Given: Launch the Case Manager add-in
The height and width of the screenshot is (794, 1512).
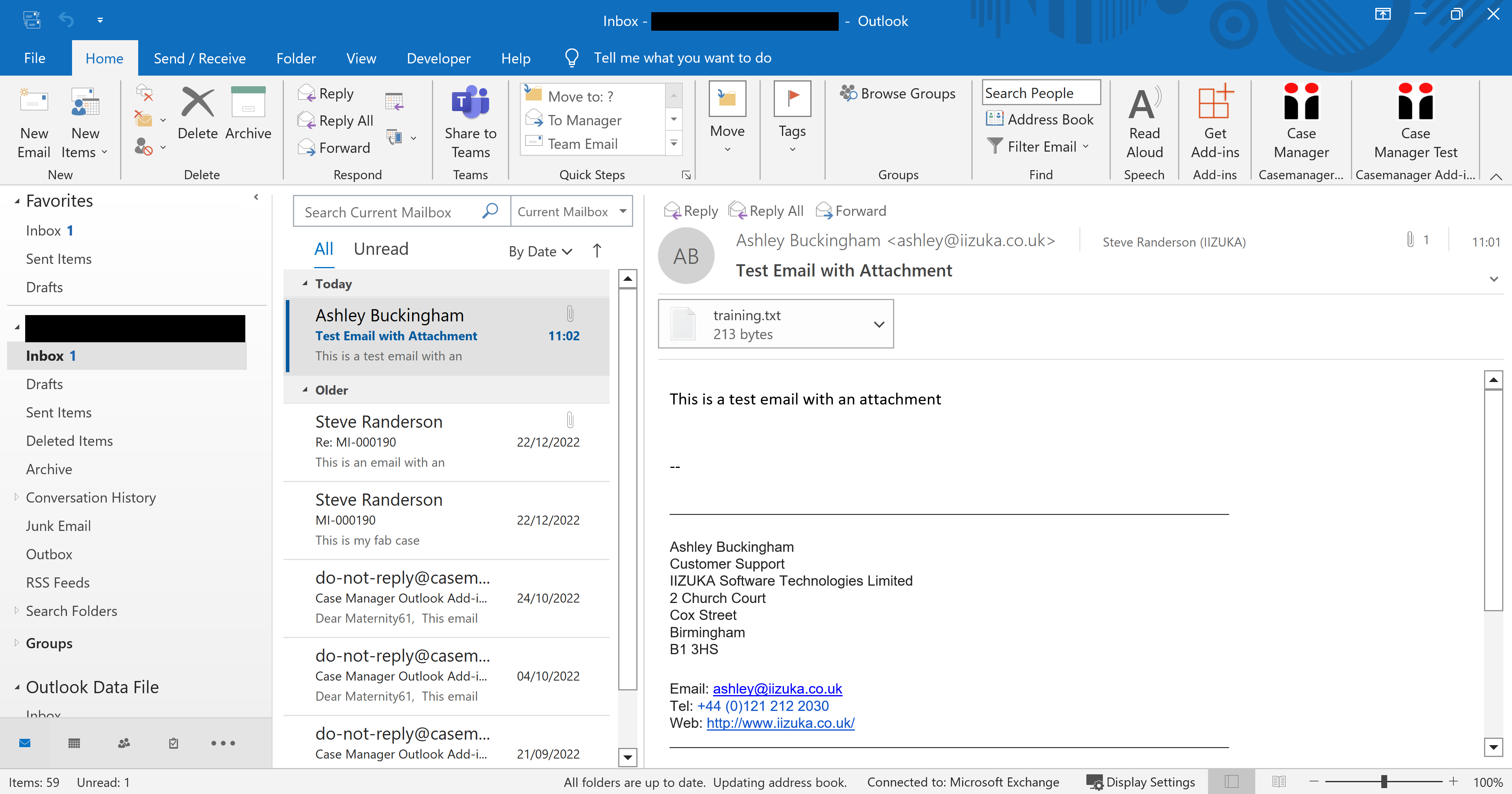Looking at the screenshot, I should (1301, 122).
